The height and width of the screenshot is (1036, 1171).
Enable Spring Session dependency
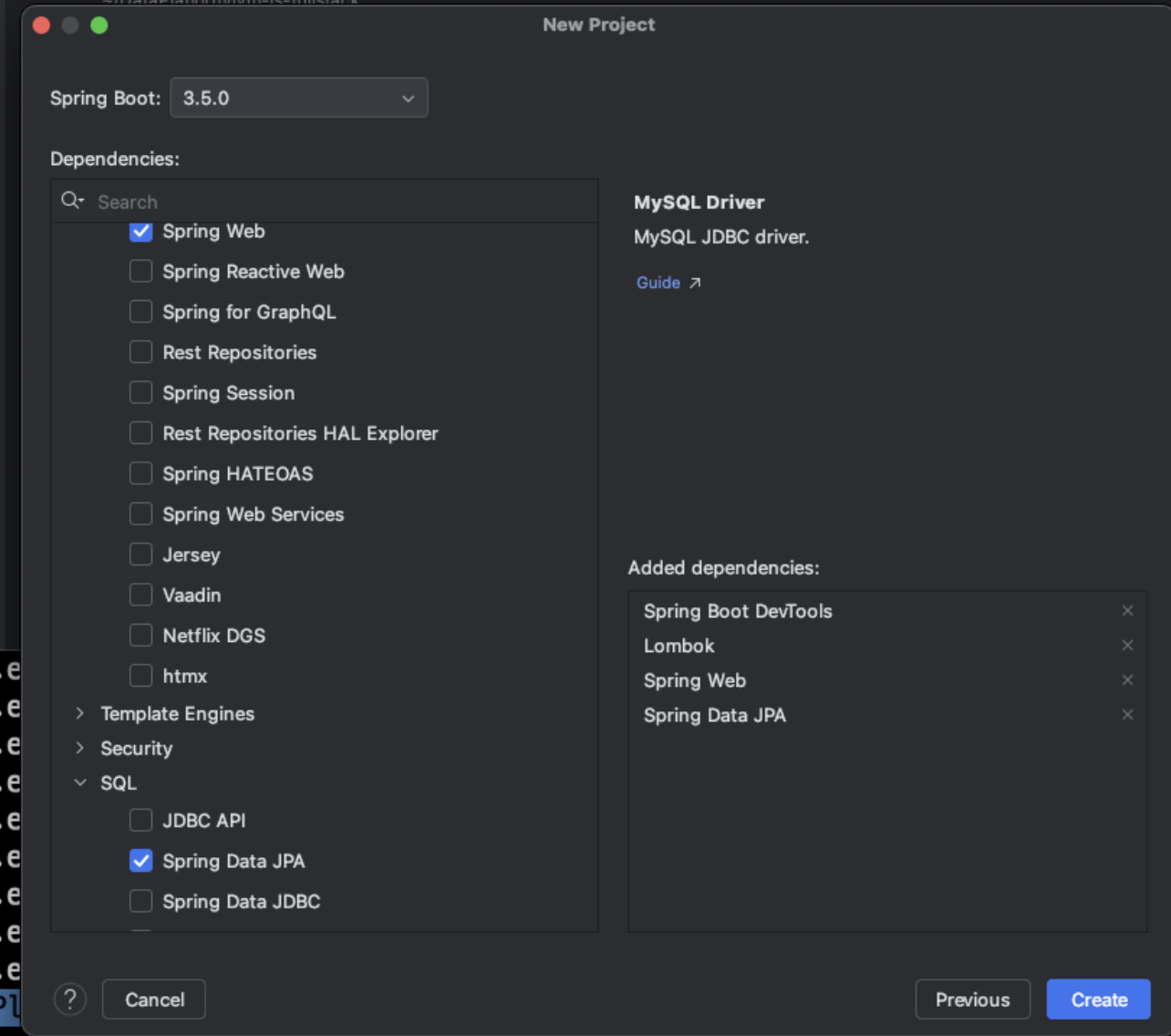[x=141, y=393]
